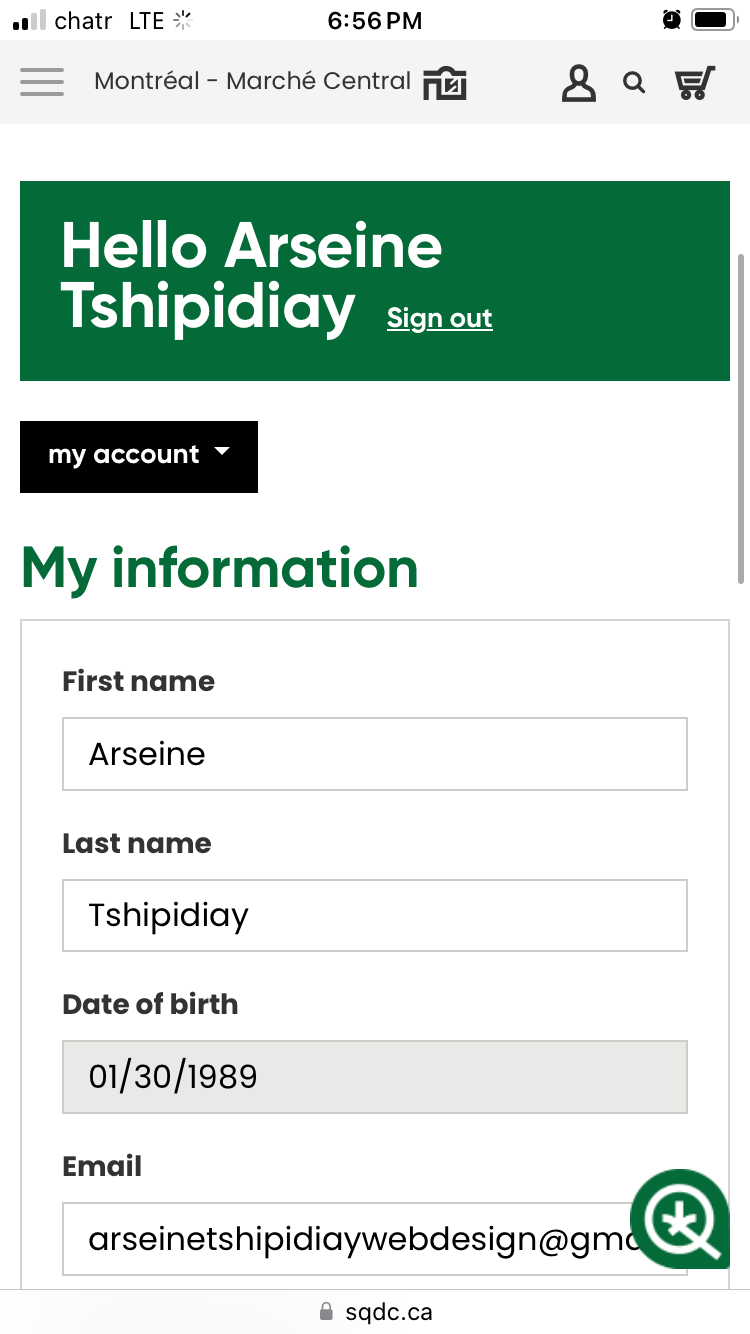Click the padlock icon beside sqdc.ca
This screenshot has width=750, height=1334.
326,1311
